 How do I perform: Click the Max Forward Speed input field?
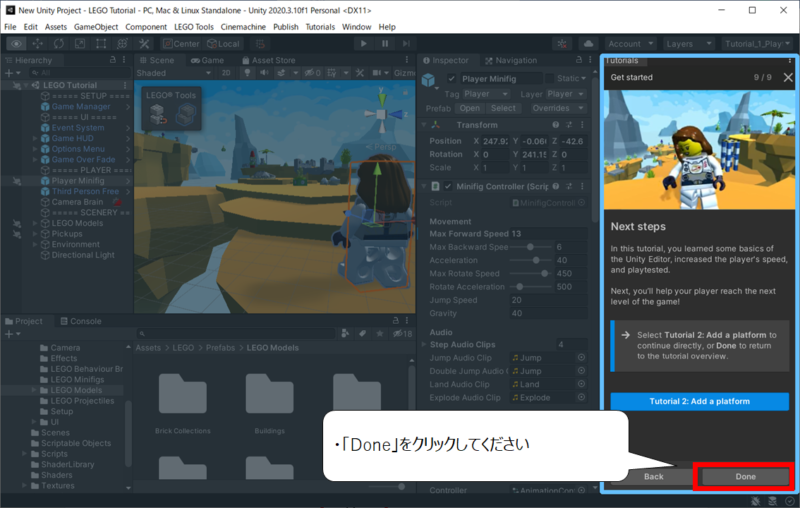pos(548,234)
